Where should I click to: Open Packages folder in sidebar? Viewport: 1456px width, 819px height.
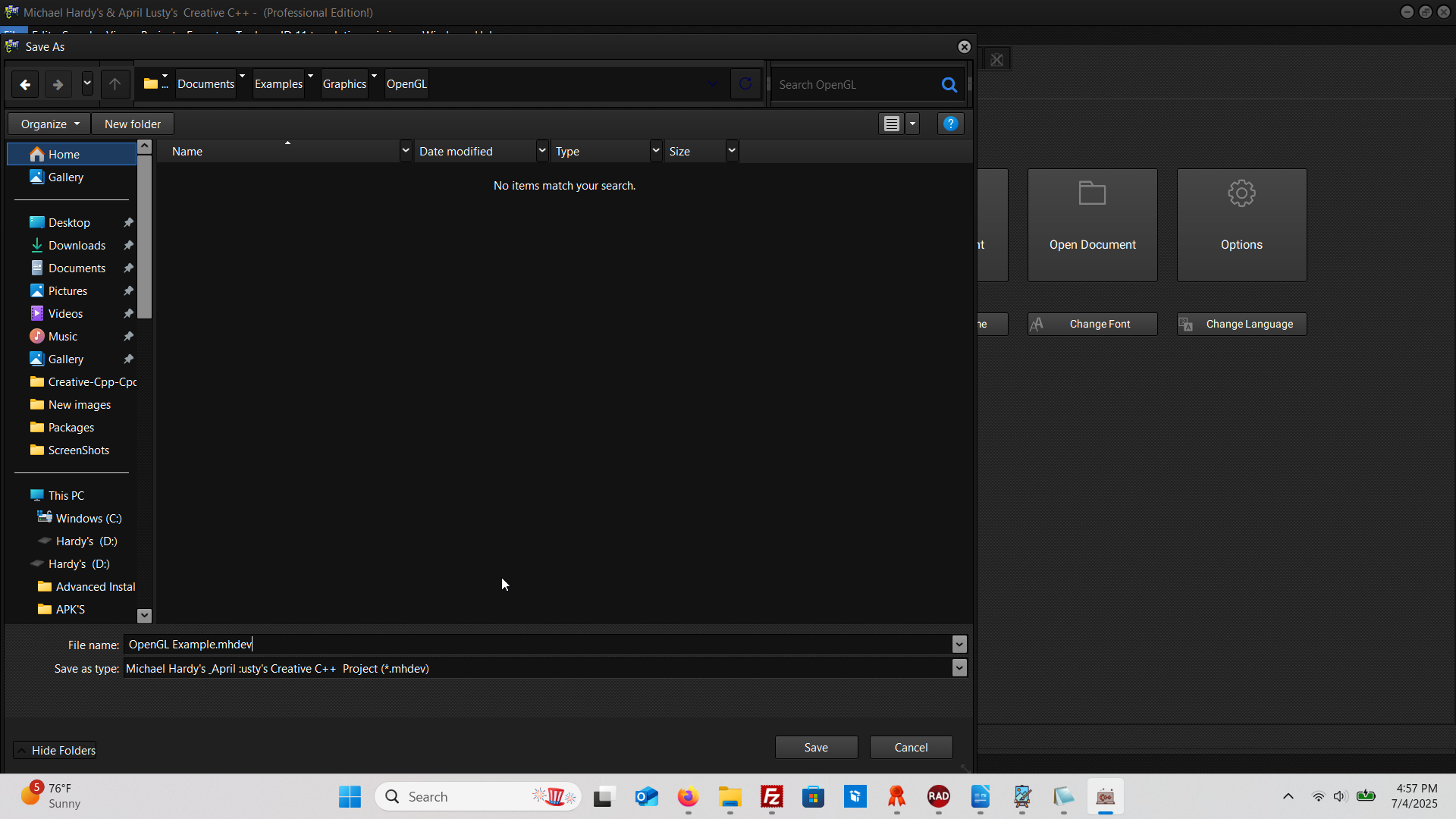click(72, 427)
